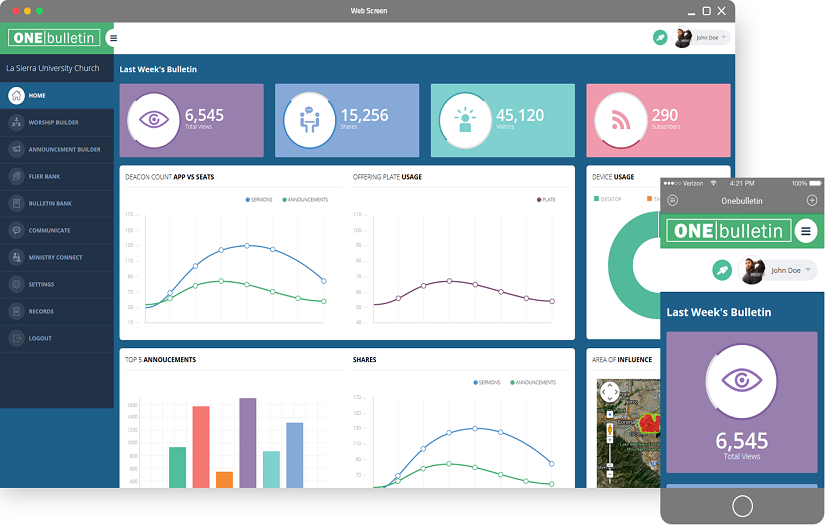The image size is (825, 525).
Task: Select HOME menu label in sidebar
Action: click(37, 96)
